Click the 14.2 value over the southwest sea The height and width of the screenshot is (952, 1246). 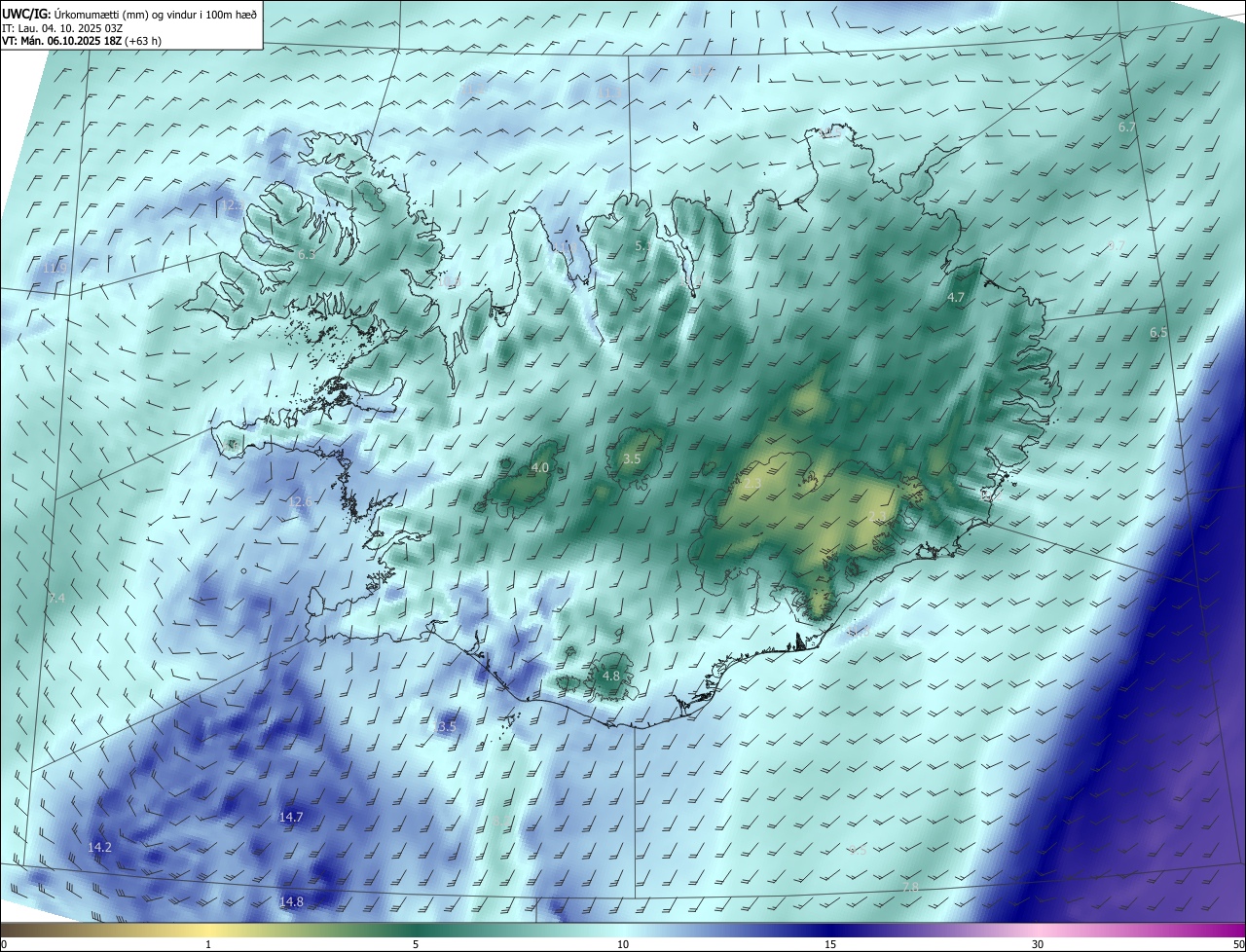99,848
